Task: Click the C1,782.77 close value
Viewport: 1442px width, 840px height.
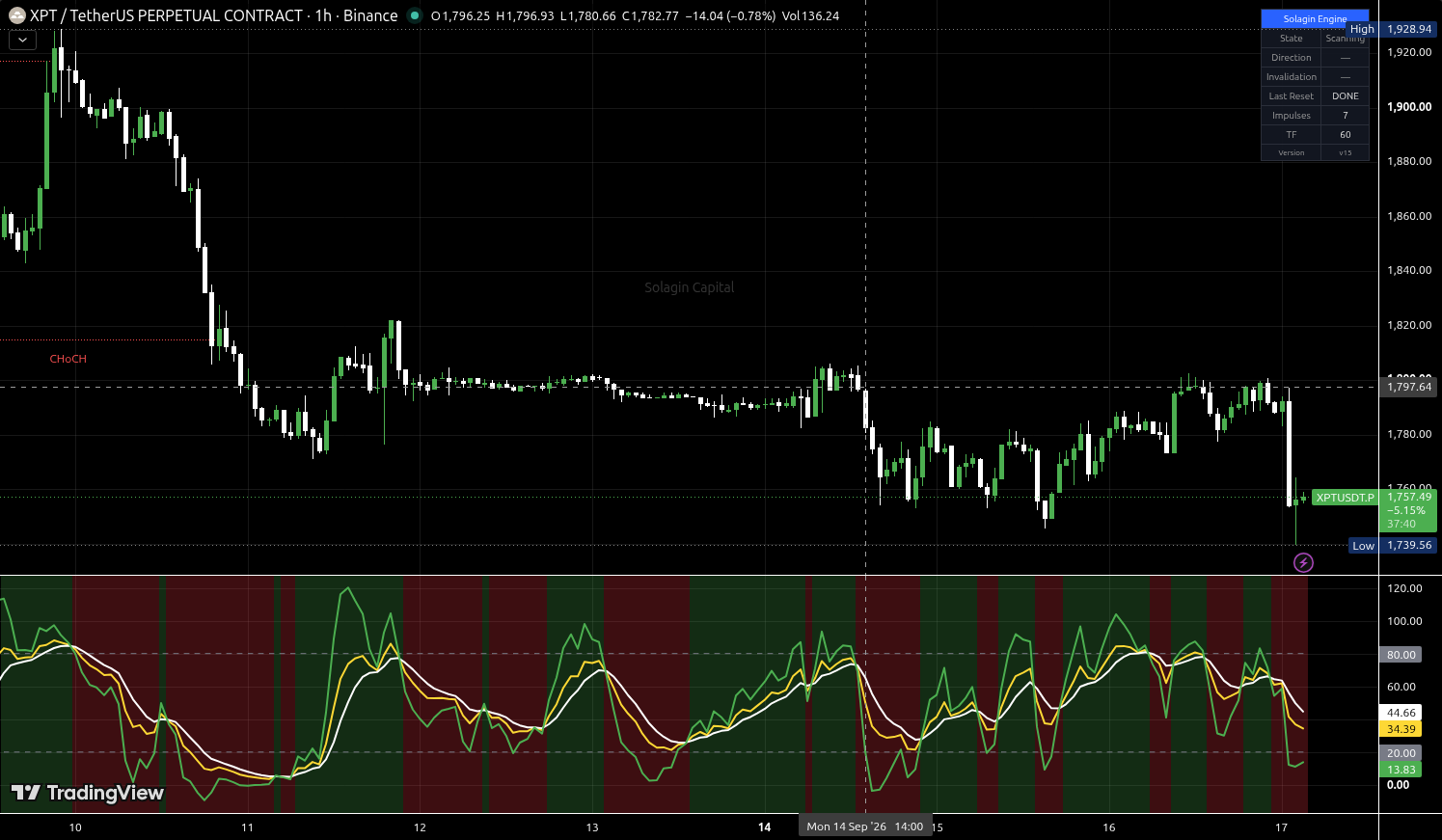Action: pyautogui.click(x=650, y=16)
